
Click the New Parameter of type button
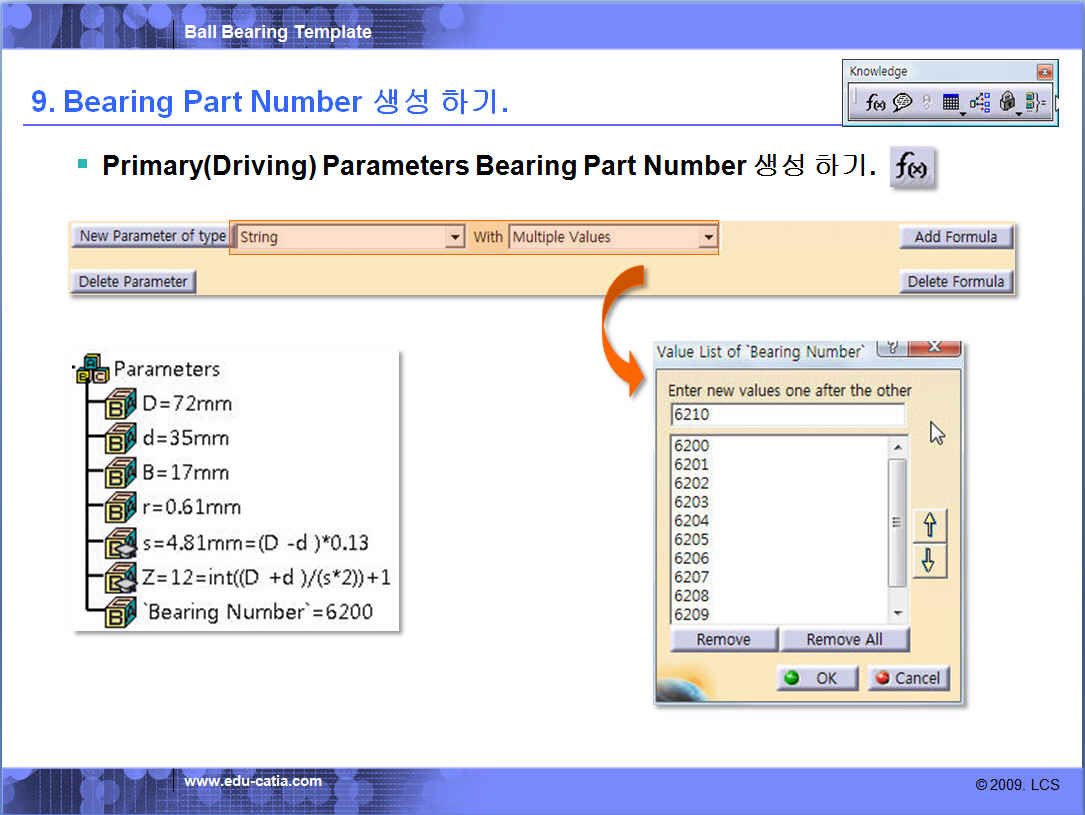coord(152,236)
